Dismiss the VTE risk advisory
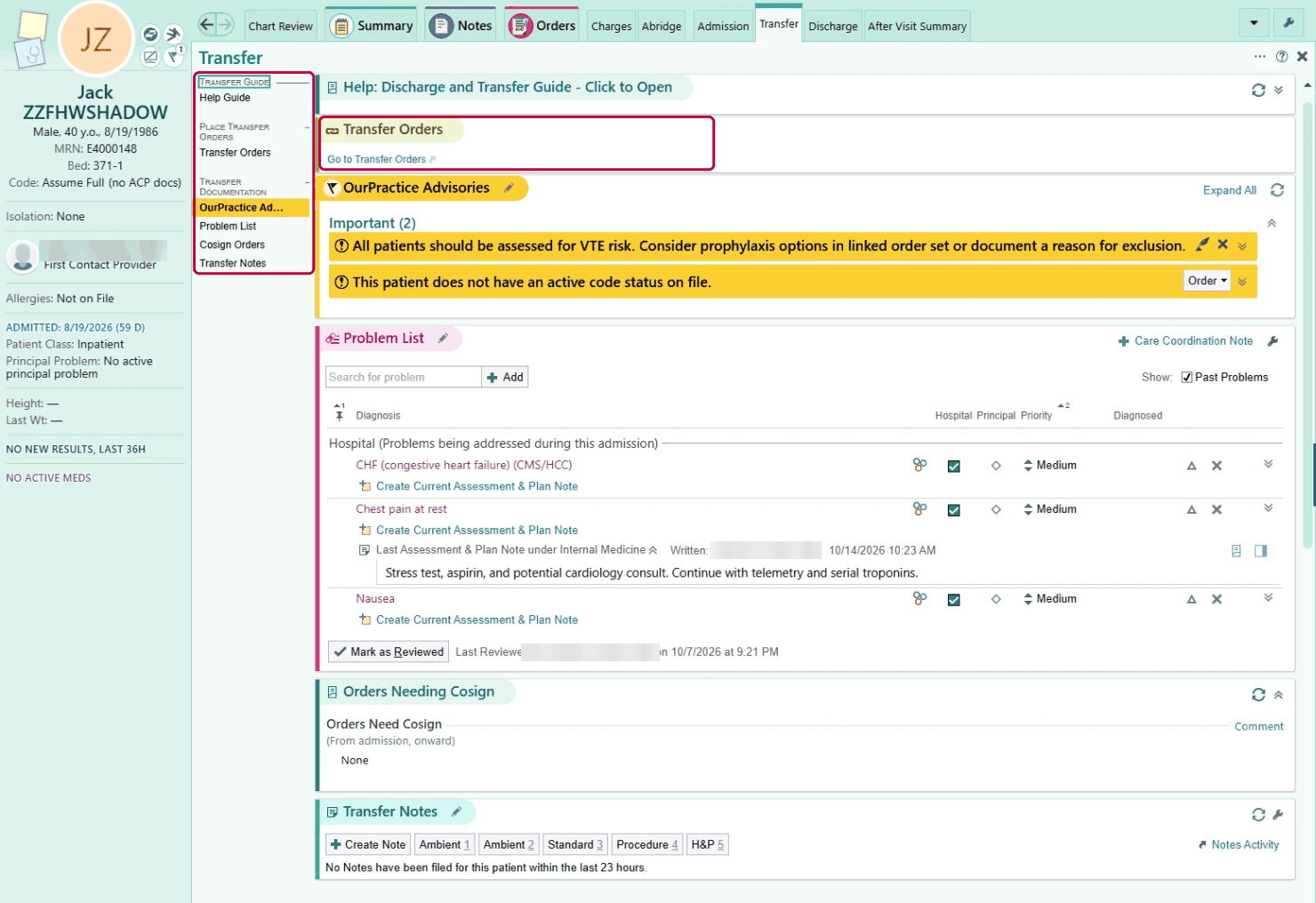1316x903 pixels. pyautogui.click(x=1223, y=244)
